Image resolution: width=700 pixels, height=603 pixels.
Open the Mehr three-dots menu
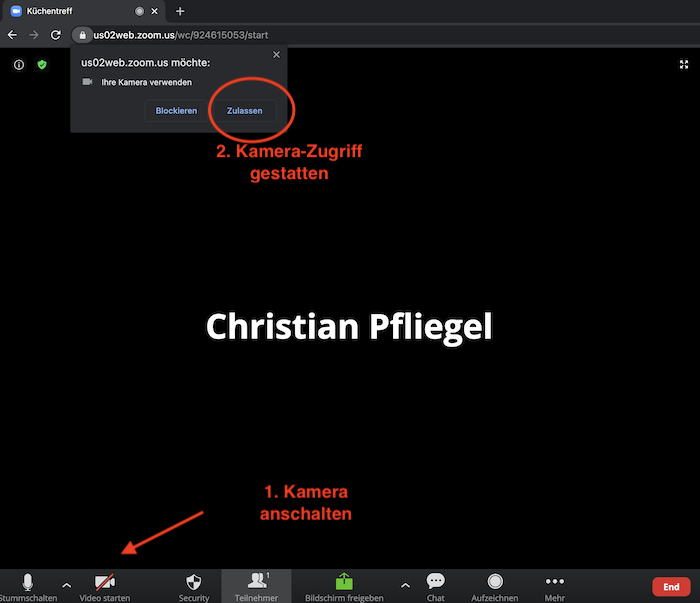[555, 584]
